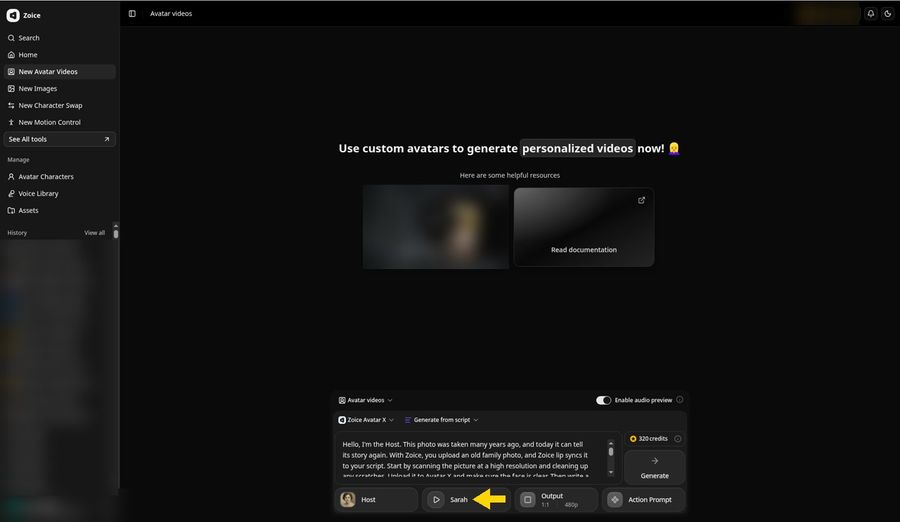The width and height of the screenshot is (900, 522).
Task: Toggle Enable audio preview switch
Action: point(603,400)
